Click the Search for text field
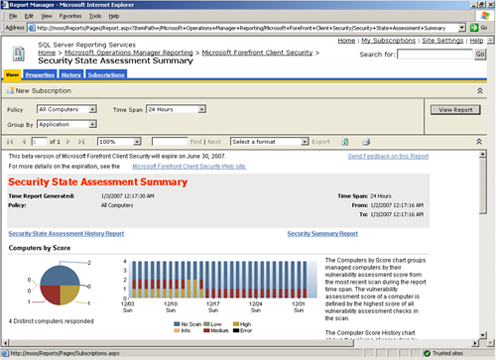 tap(435, 54)
